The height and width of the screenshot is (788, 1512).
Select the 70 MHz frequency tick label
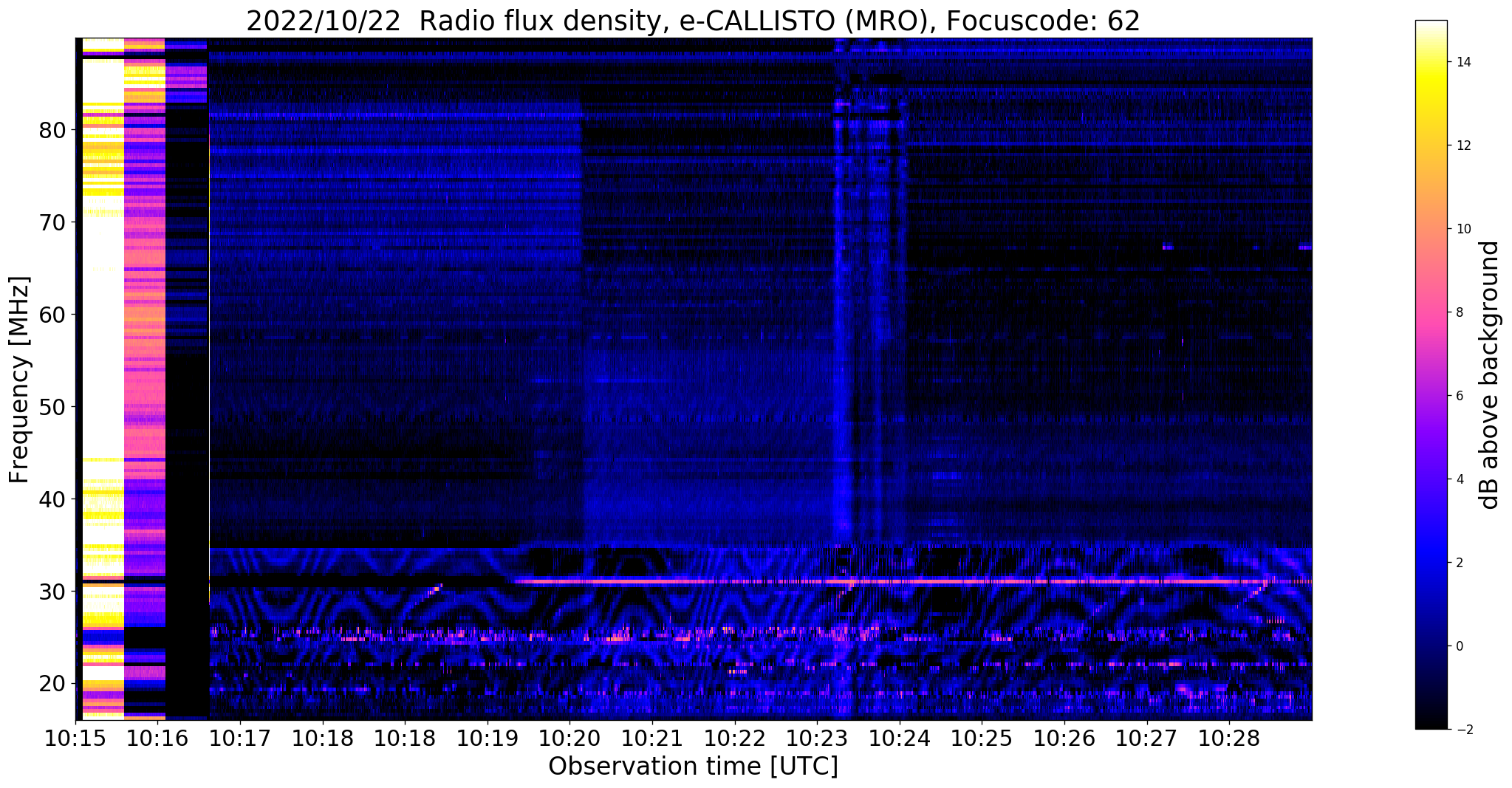click(x=52, y=222)
